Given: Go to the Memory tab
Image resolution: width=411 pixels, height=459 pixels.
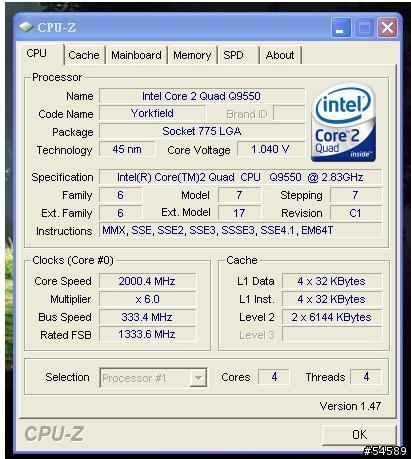Looking at the screenshot, I should point(192,55).
